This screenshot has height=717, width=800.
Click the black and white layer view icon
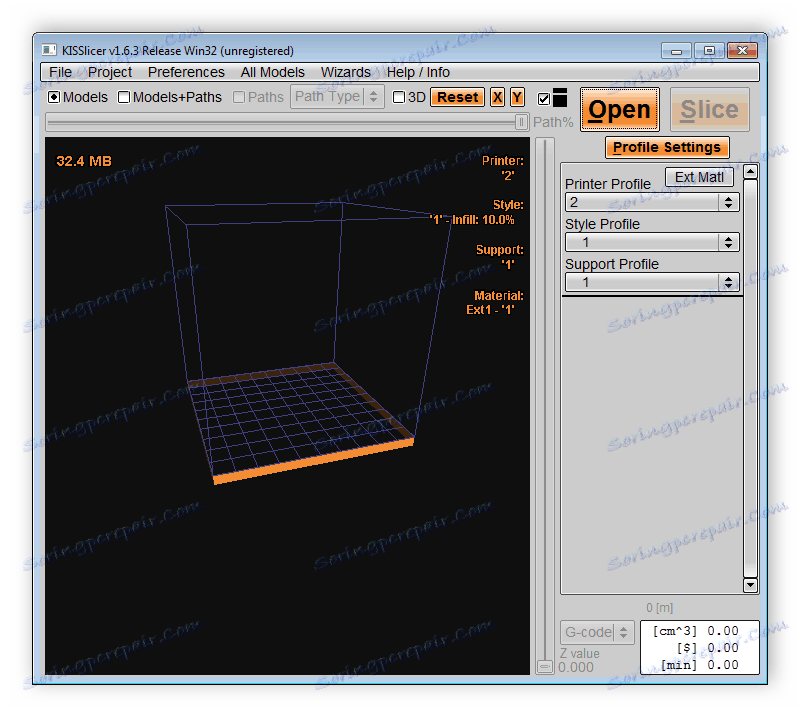[560, 97]
